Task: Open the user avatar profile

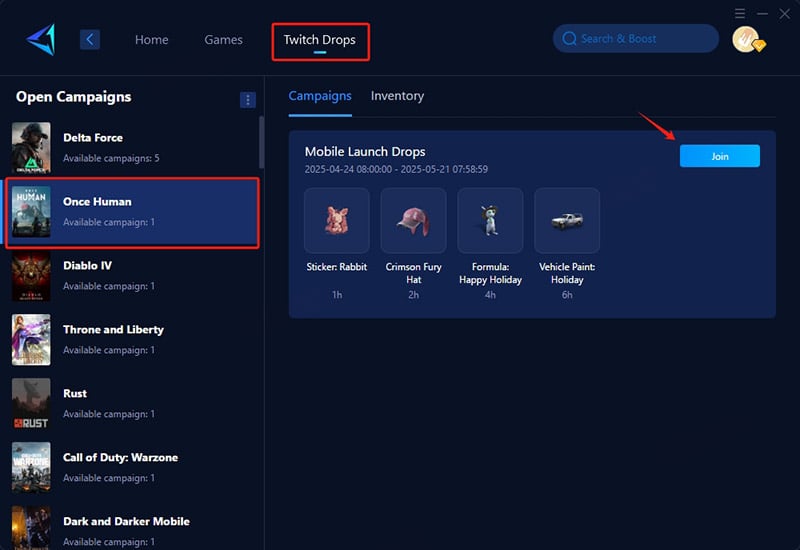Action: tap(748, 40)
